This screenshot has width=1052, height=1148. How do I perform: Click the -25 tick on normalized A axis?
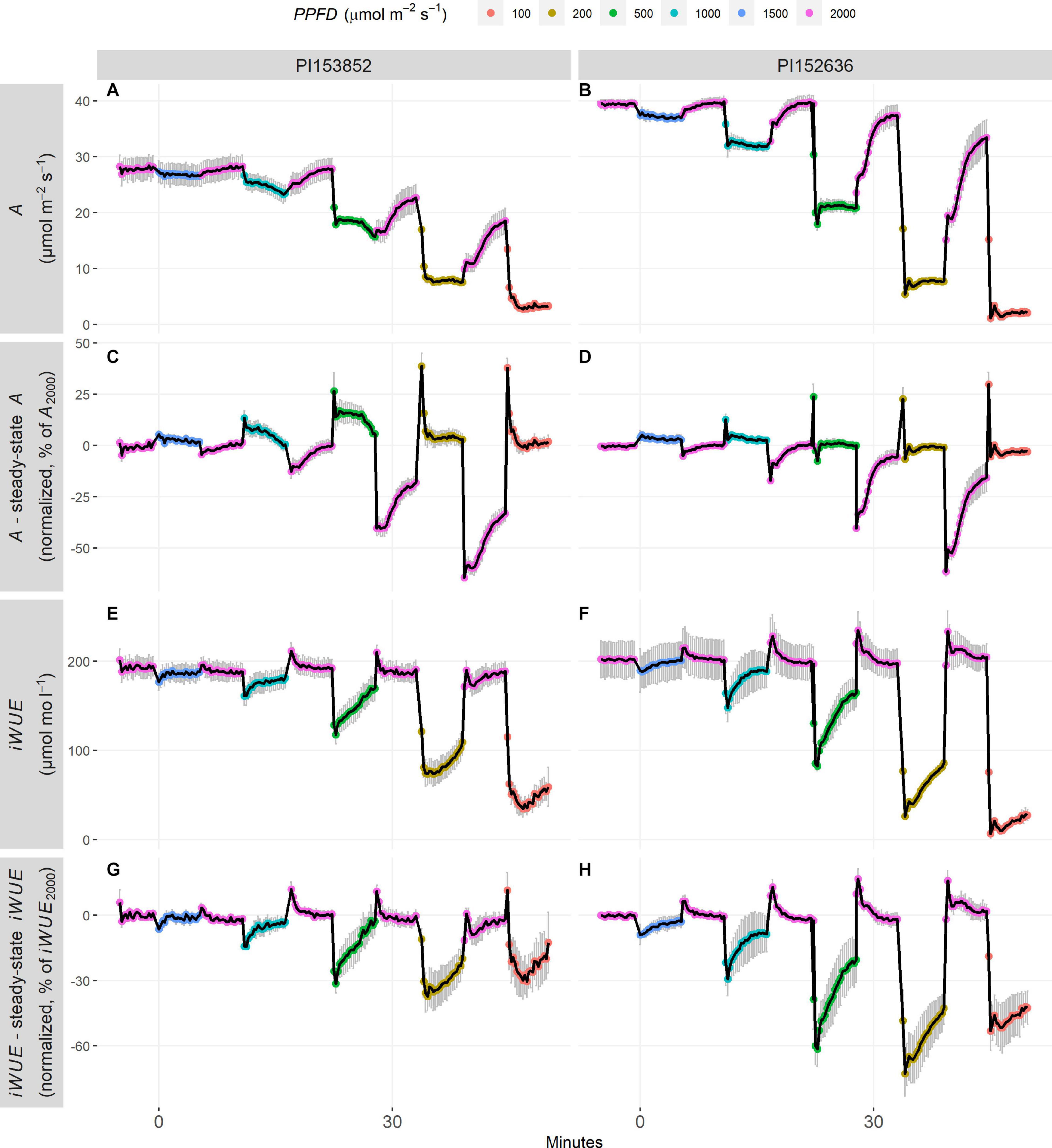point(80,497)
